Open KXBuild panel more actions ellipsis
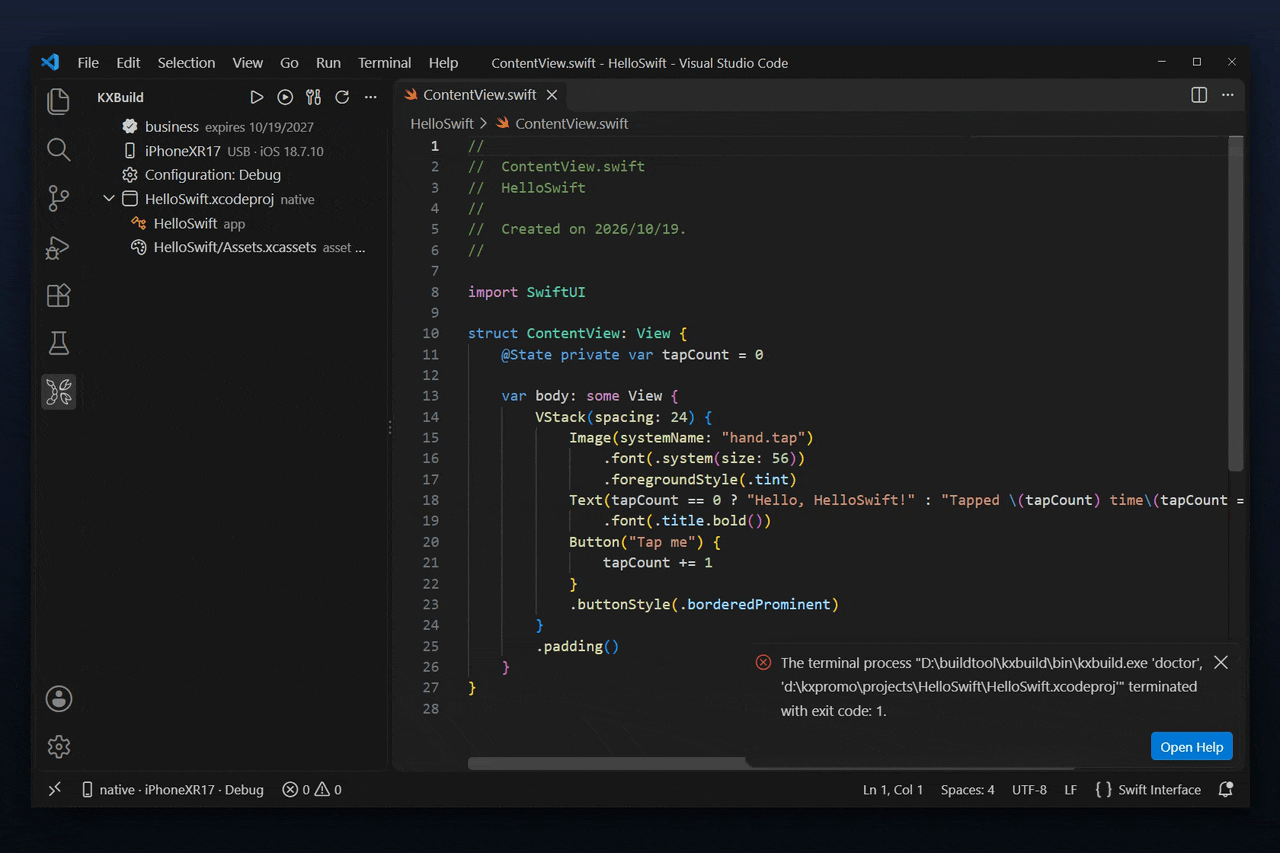This screenshot has height=853, width=1280. pos(370,97)
